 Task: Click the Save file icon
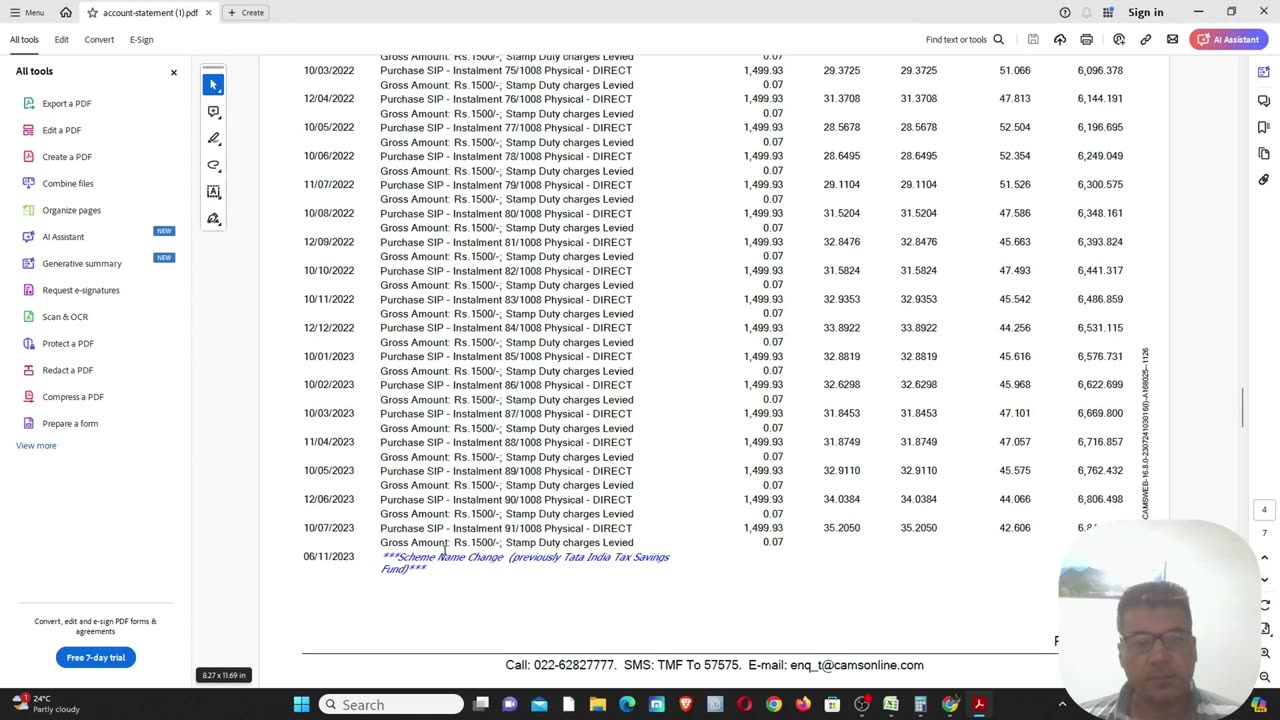[1033, 40]
